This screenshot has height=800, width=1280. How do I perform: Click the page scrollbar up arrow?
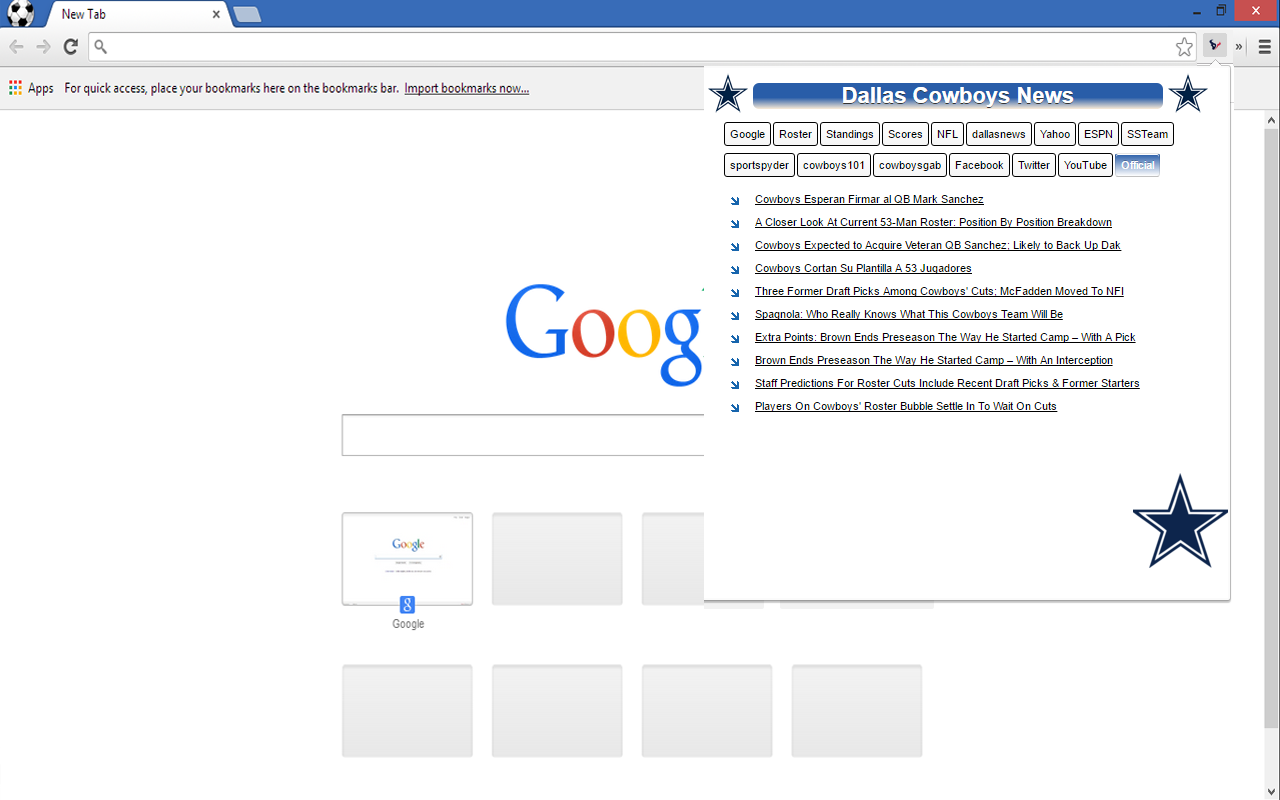[1272, 120]
